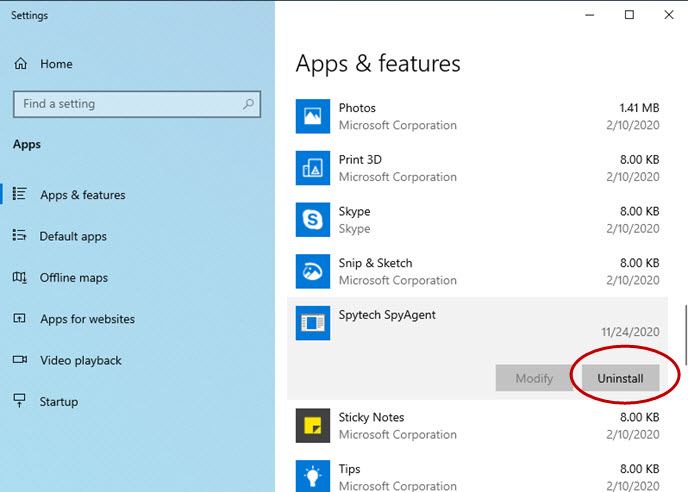This screenshot has height=492, width=688.
Task: Click the Default apps icon
Action: [x=20, y=235]
